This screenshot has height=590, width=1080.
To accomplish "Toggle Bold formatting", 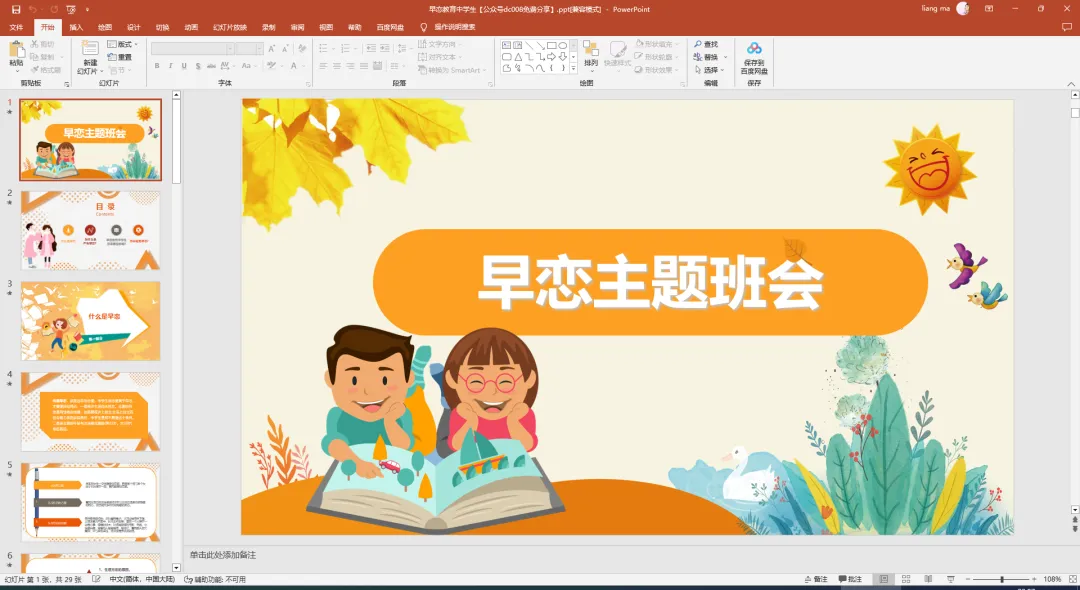I will (x=157, y=66).
